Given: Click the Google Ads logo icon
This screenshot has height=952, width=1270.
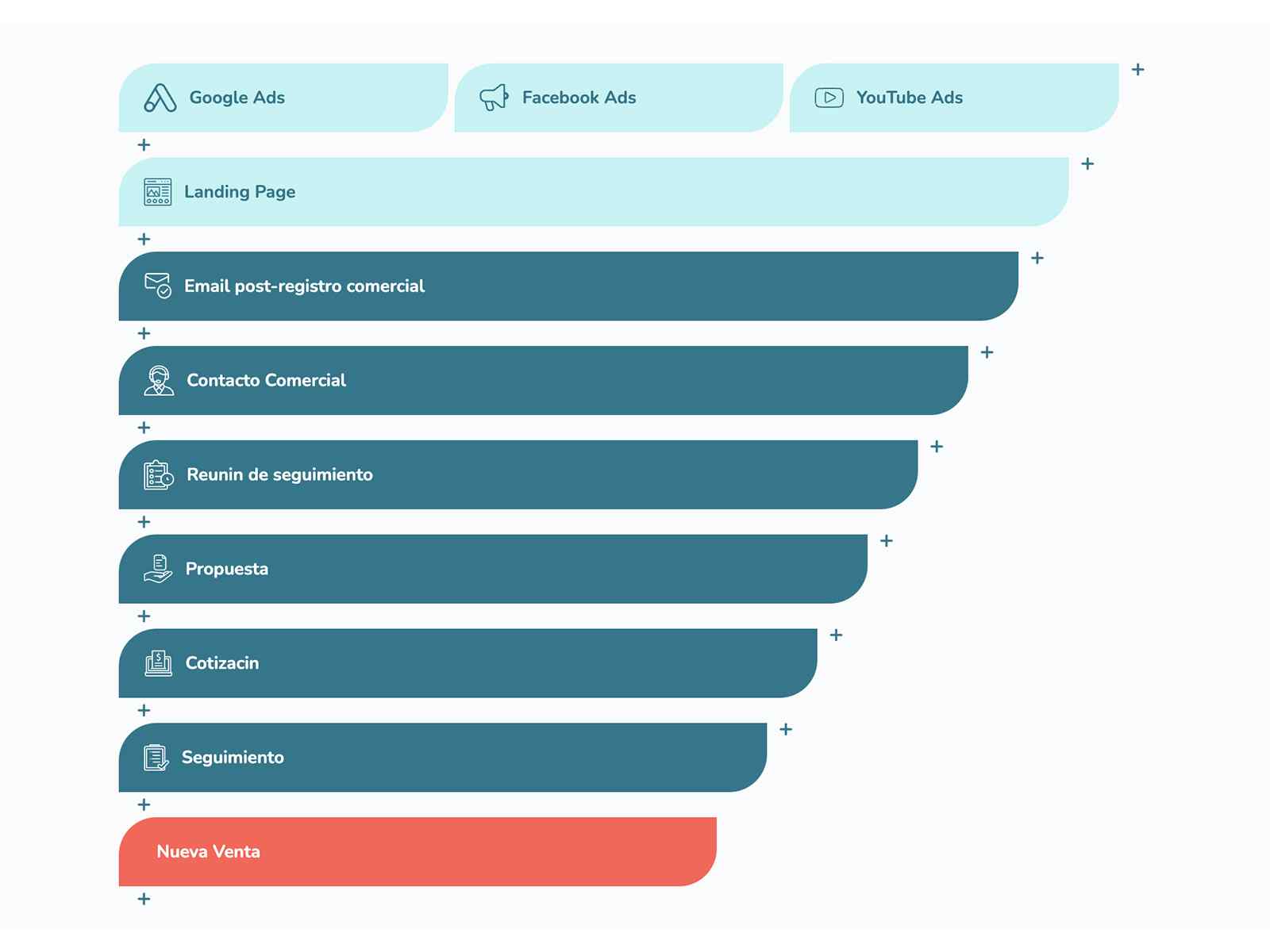Looking at the screenshot, I should pyautogui.click(x=160, y=98).
